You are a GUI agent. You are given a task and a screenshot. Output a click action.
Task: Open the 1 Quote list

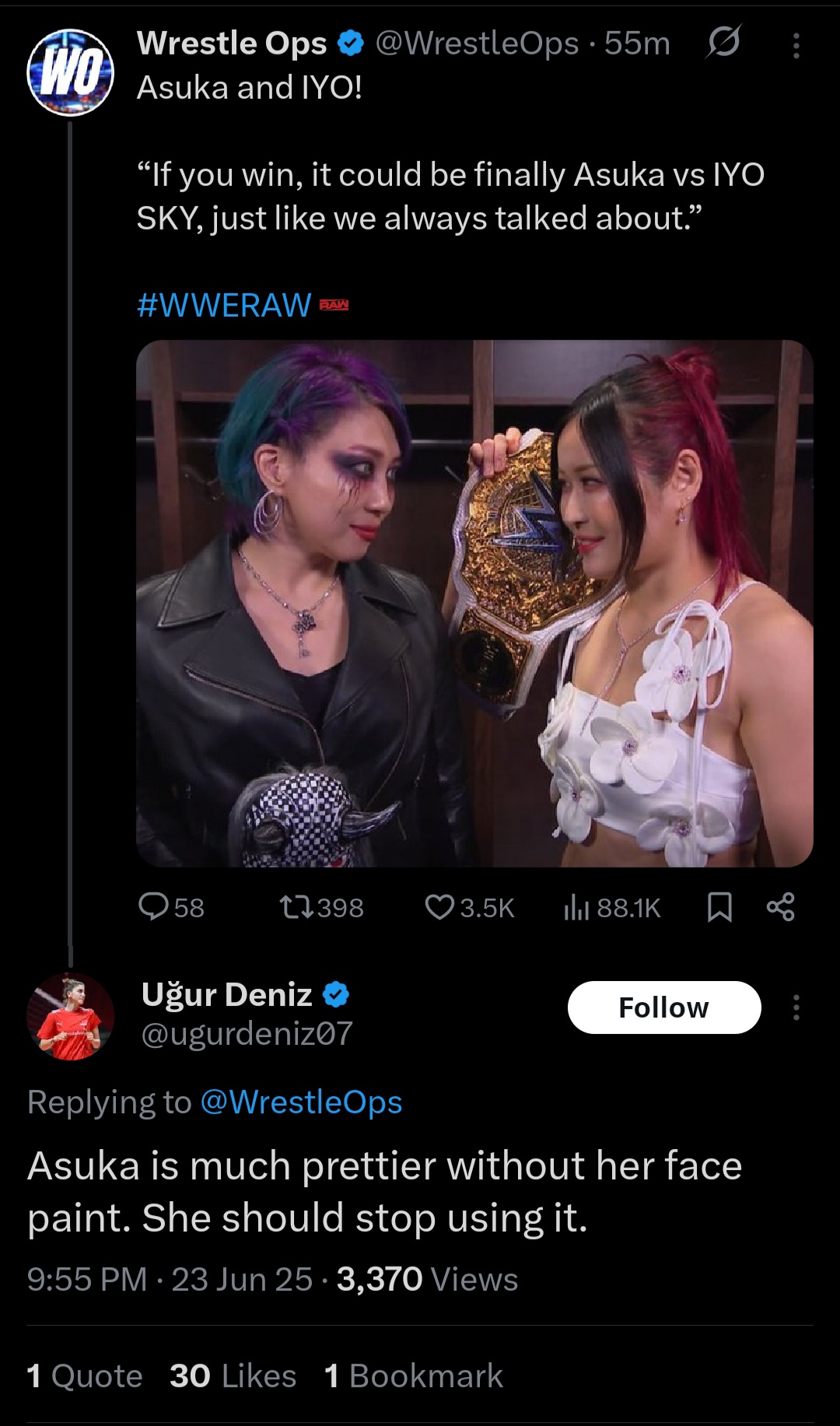coord(85,1375)
